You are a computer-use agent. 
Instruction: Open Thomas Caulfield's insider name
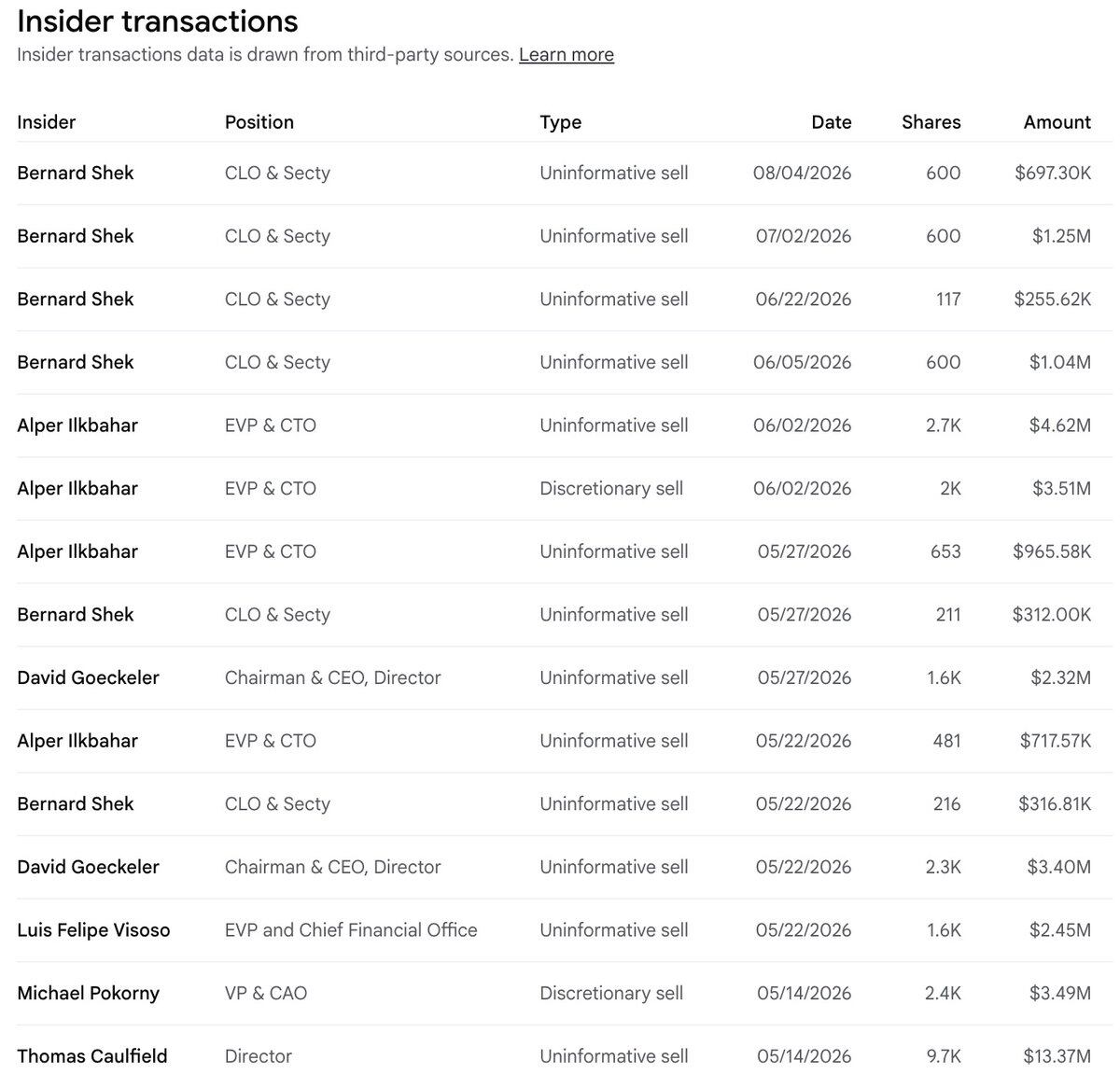click(x=92, y=1056)
